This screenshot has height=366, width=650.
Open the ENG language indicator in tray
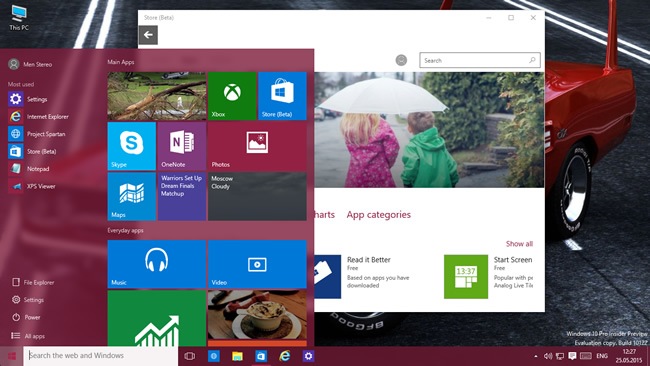tap(602, 356)
